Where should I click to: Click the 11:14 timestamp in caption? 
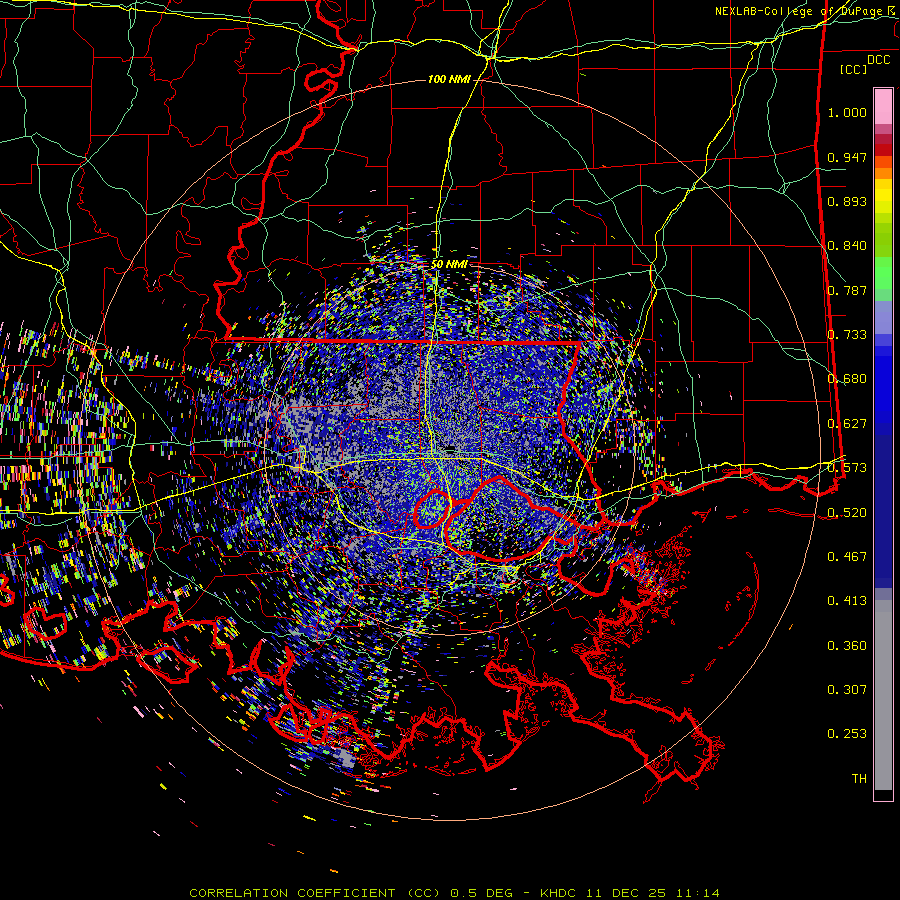pos(697,893)
